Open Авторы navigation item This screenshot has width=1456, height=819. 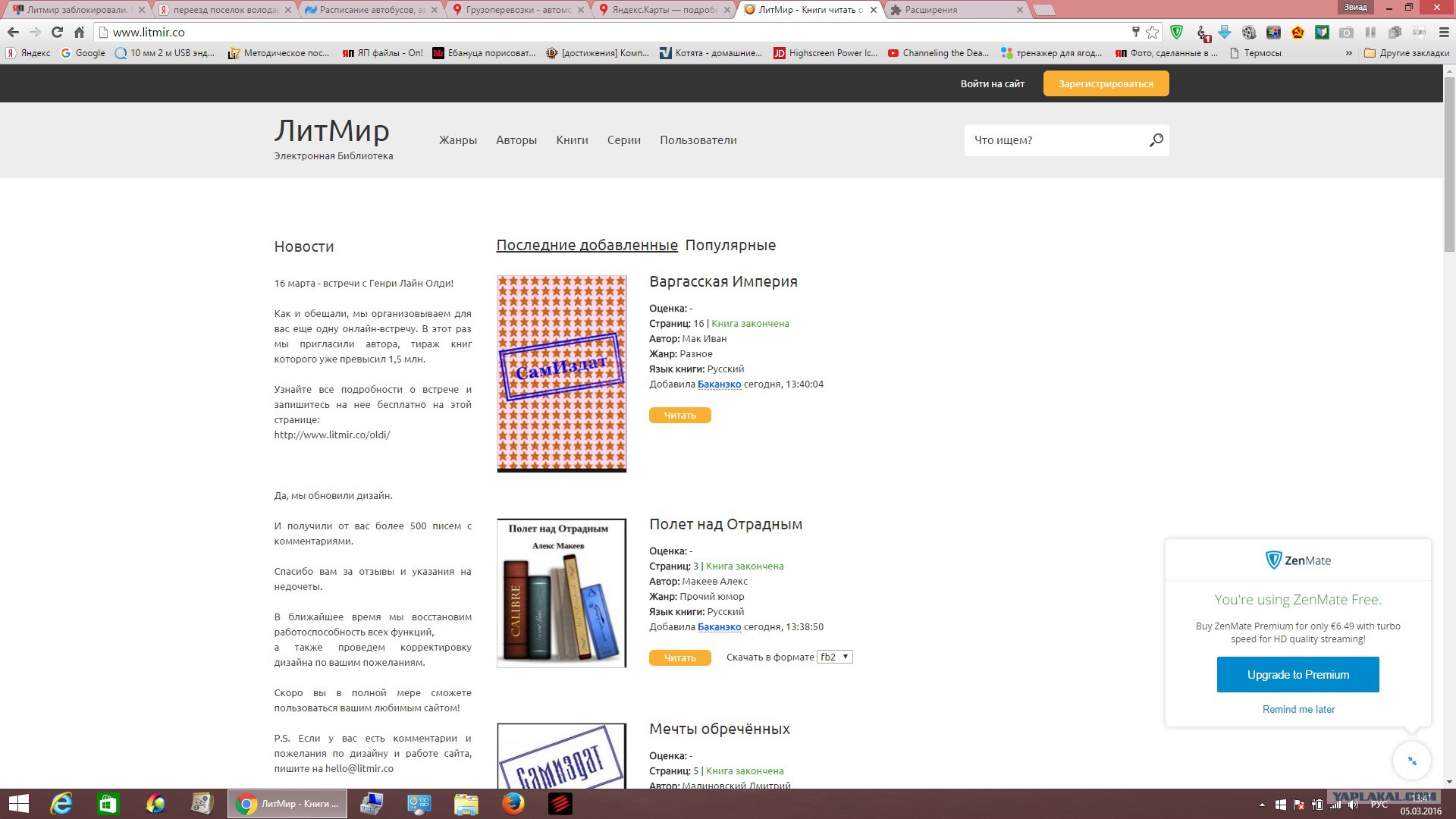(x=516, y=140)
